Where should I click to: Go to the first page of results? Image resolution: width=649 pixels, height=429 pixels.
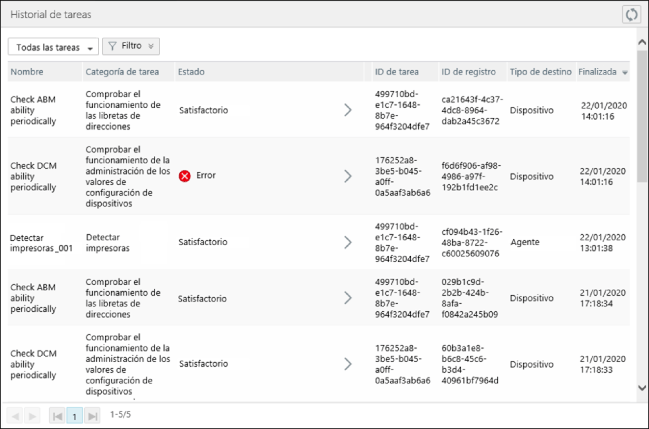click(57, 415)
